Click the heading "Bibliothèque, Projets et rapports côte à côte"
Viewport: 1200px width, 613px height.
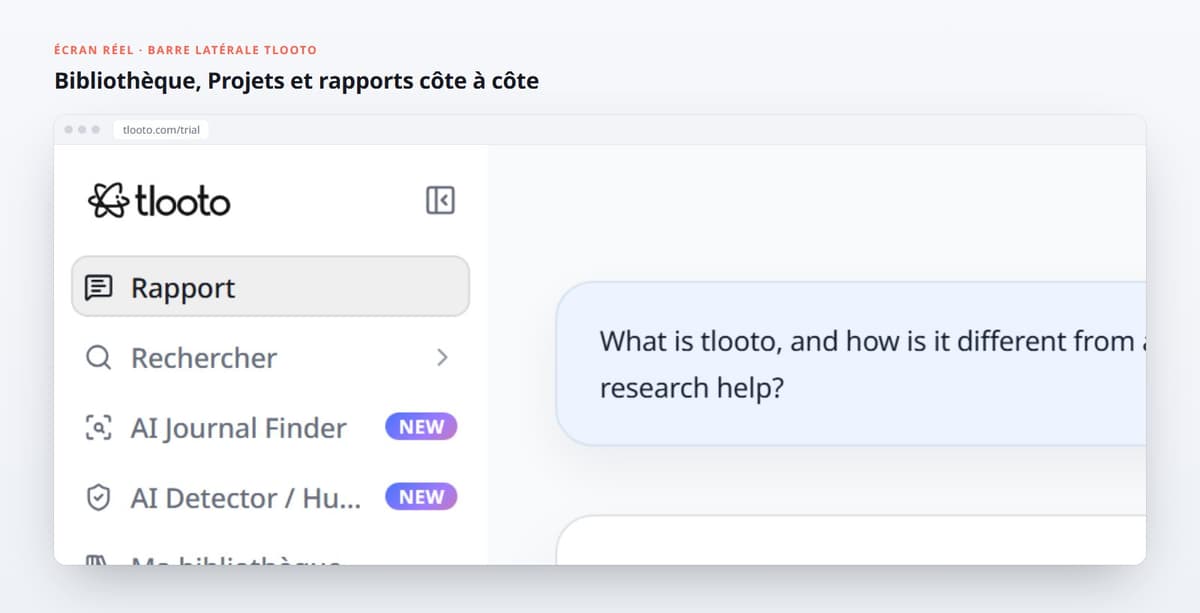[296, 81]
